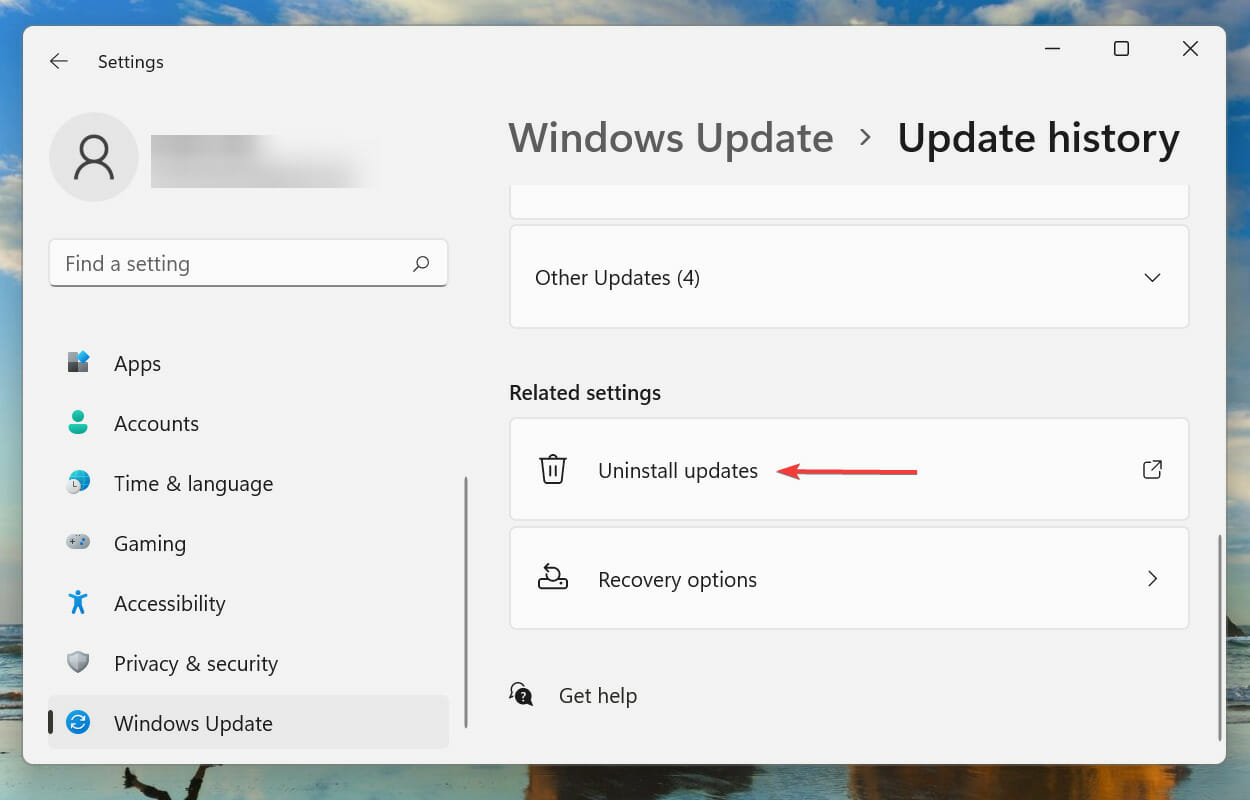Open Privacy & security settings
The image size is (1250, 800).
[248, 663]
